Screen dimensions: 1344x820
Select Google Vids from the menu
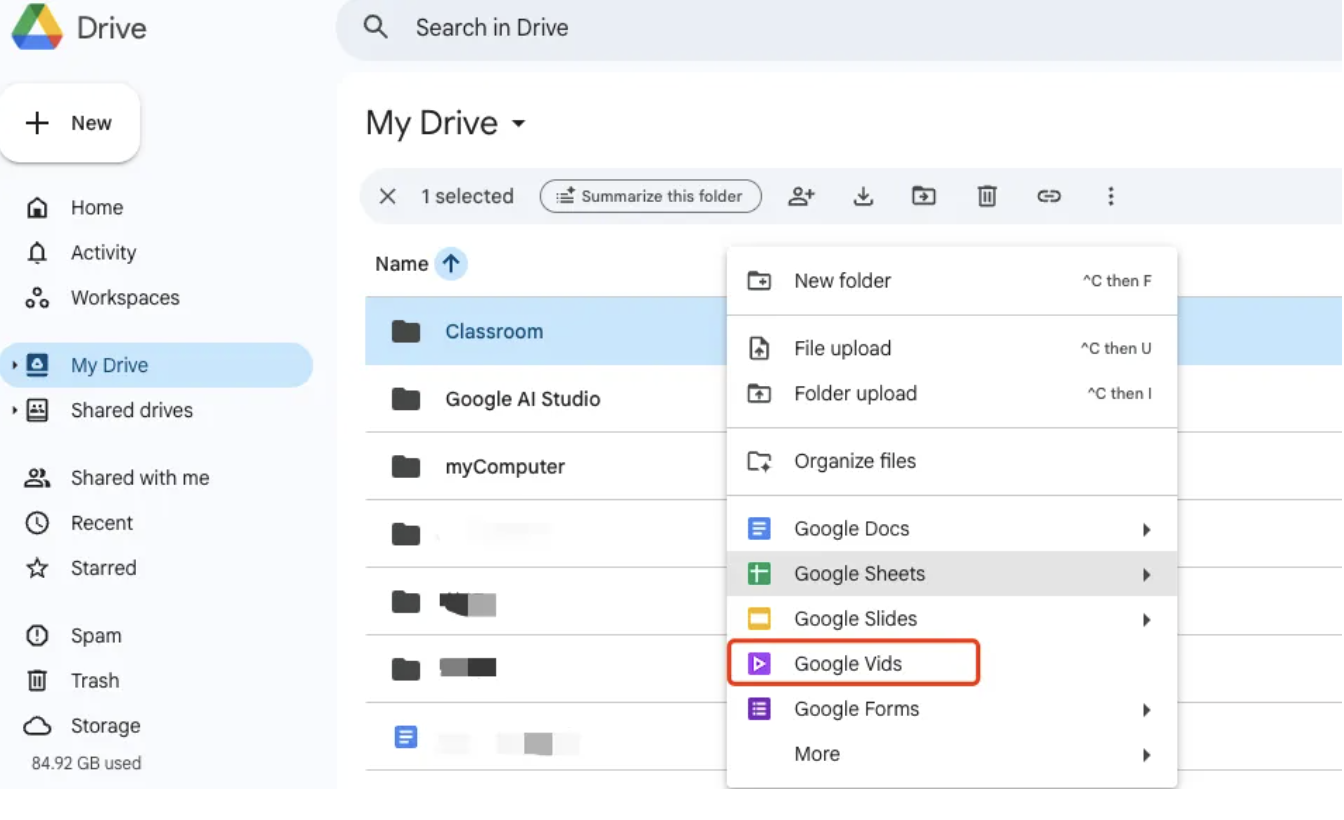(x=848, y=664)
